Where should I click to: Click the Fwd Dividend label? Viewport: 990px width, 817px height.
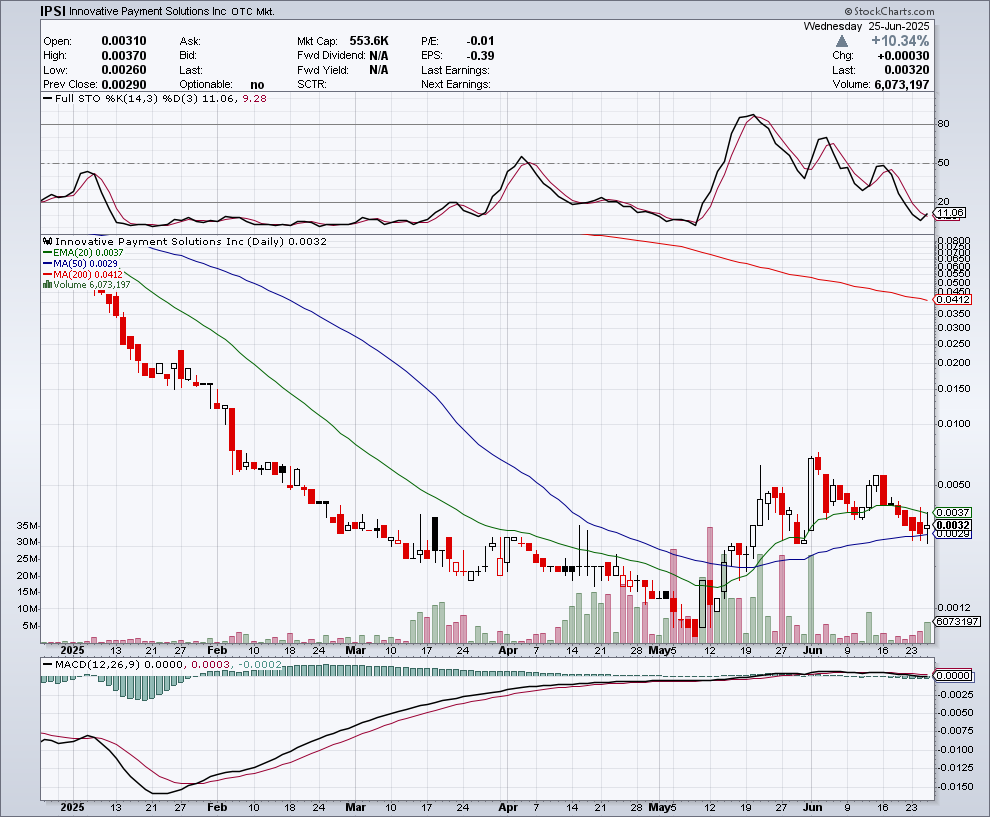tap(332, 56)
